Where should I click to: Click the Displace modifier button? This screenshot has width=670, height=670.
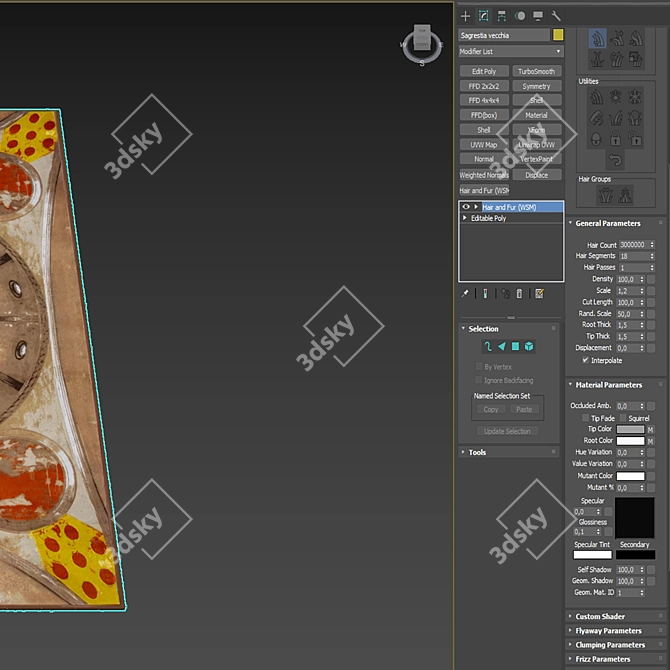(x=537, y=175)
